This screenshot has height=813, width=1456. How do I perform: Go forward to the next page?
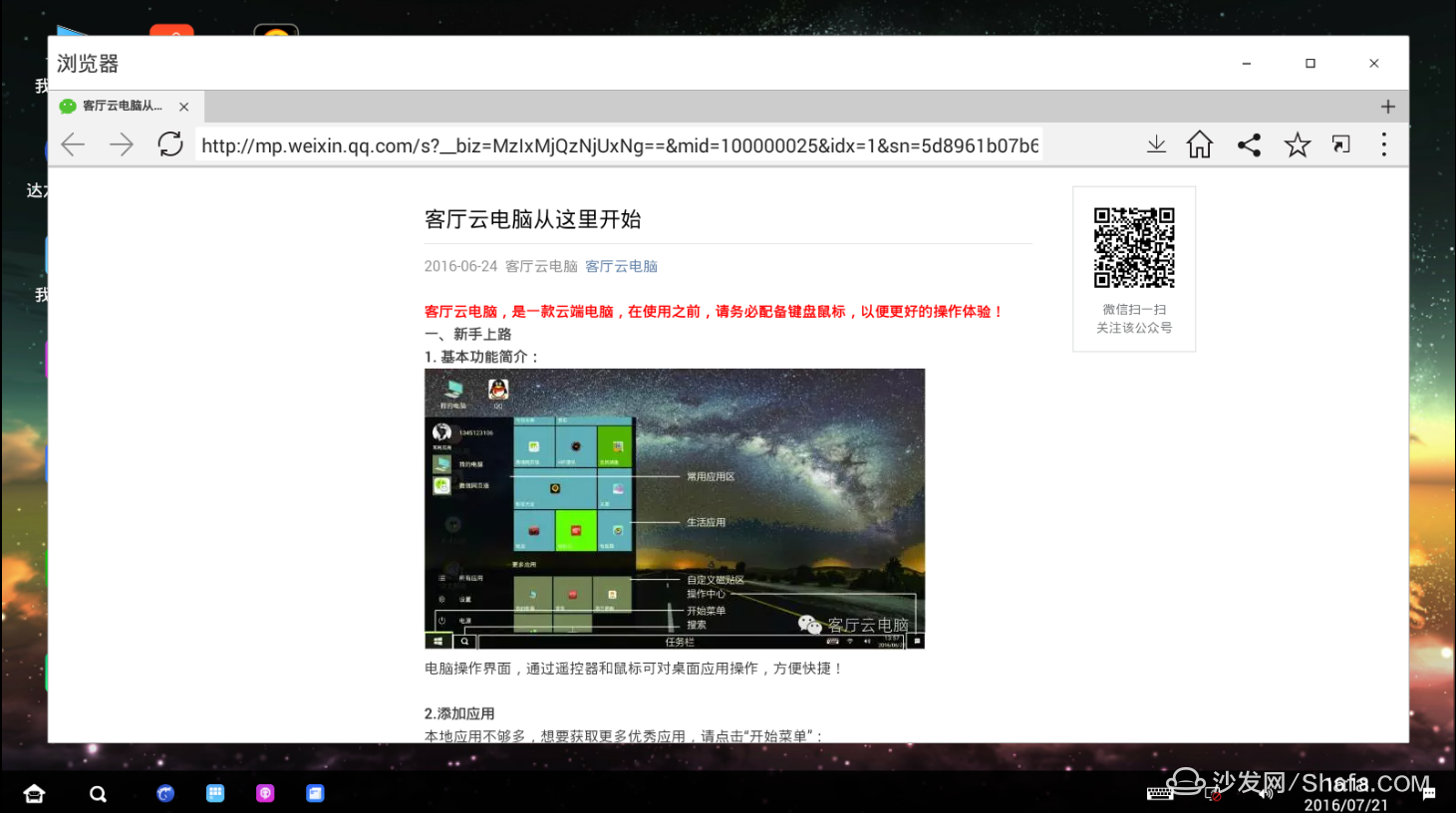(122, 144)
